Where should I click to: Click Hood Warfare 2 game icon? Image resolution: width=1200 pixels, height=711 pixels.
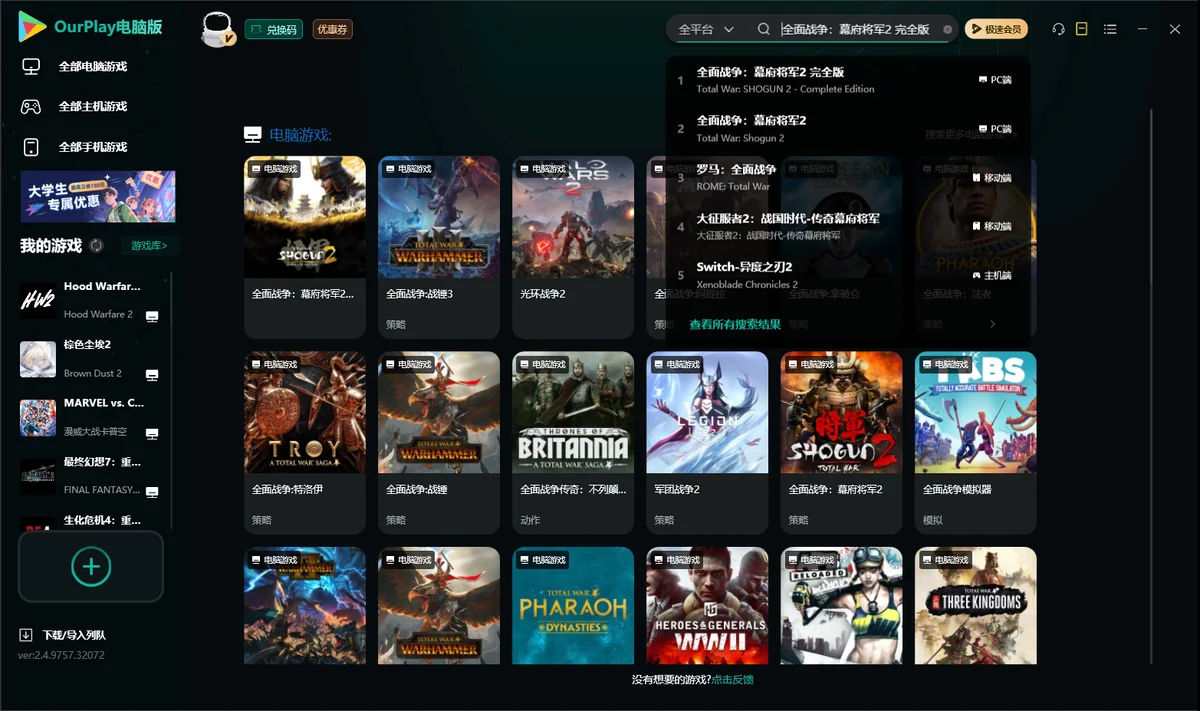pyautogui.click(x=38, y=300)
